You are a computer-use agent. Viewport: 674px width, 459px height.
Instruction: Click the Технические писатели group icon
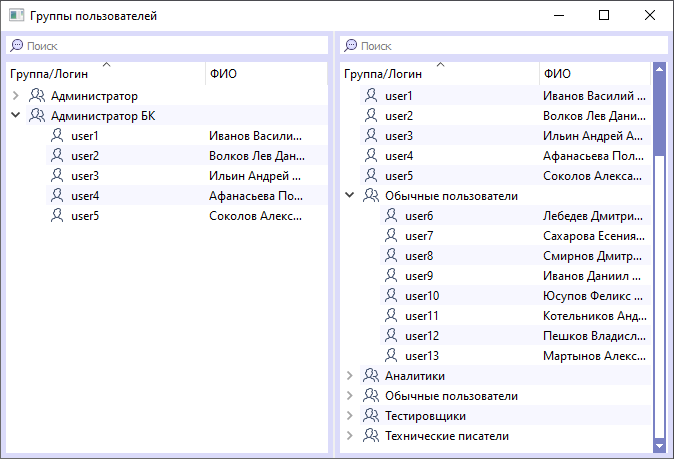[371, 436]
